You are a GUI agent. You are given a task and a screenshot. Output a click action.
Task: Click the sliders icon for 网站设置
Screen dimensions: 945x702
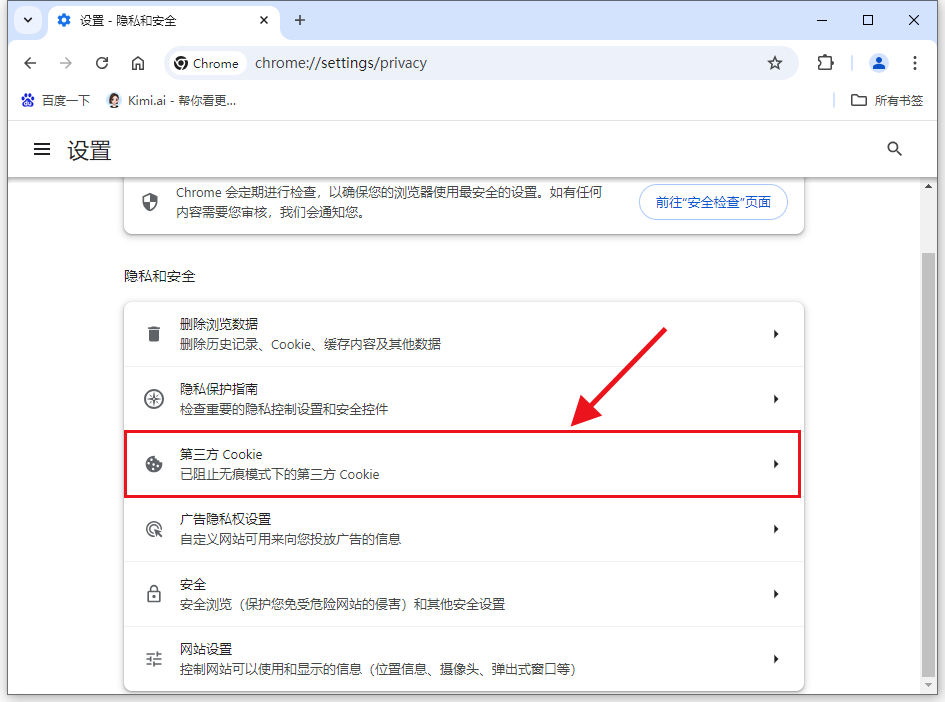point(154,659)
